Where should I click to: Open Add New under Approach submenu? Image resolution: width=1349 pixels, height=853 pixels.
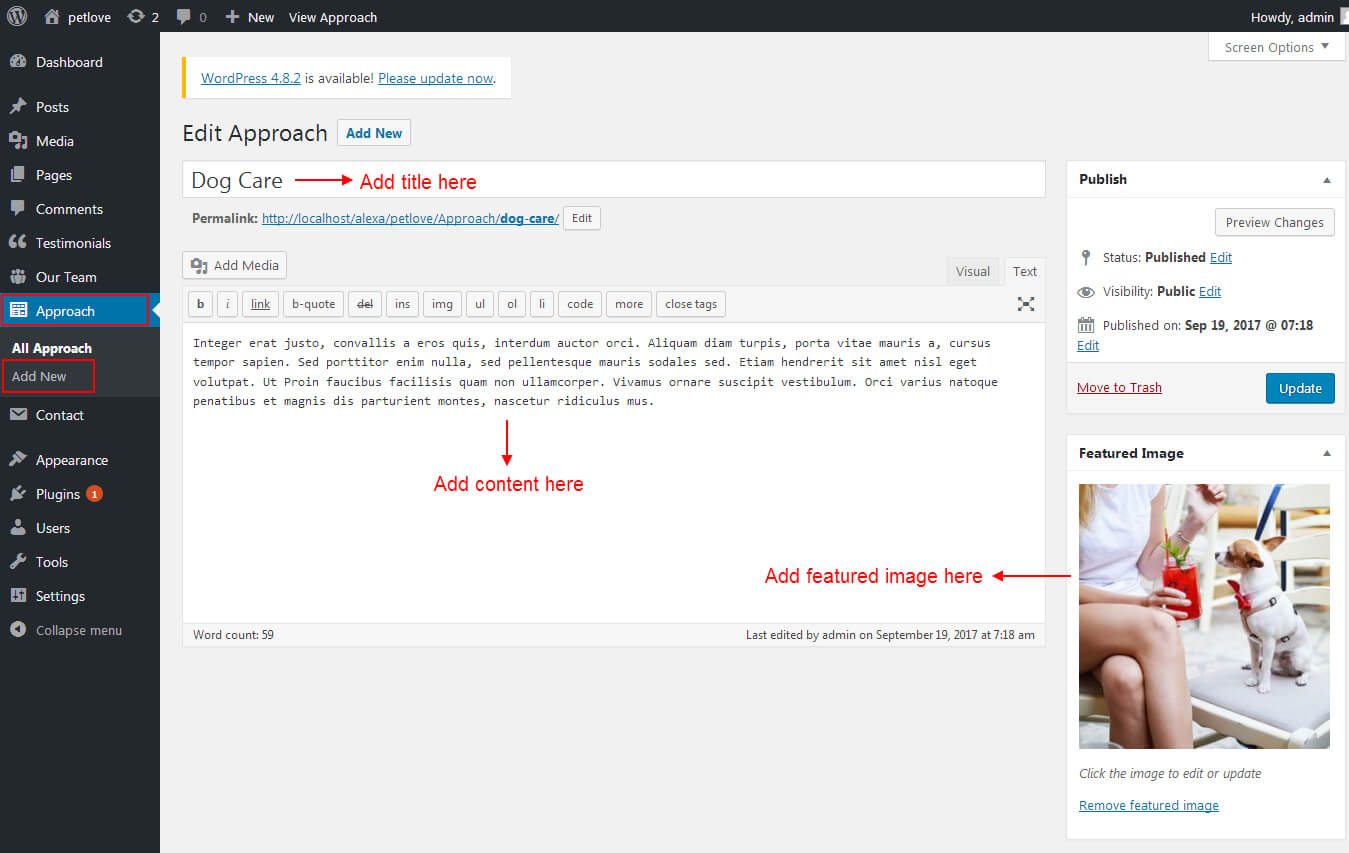tap(39, 376)
